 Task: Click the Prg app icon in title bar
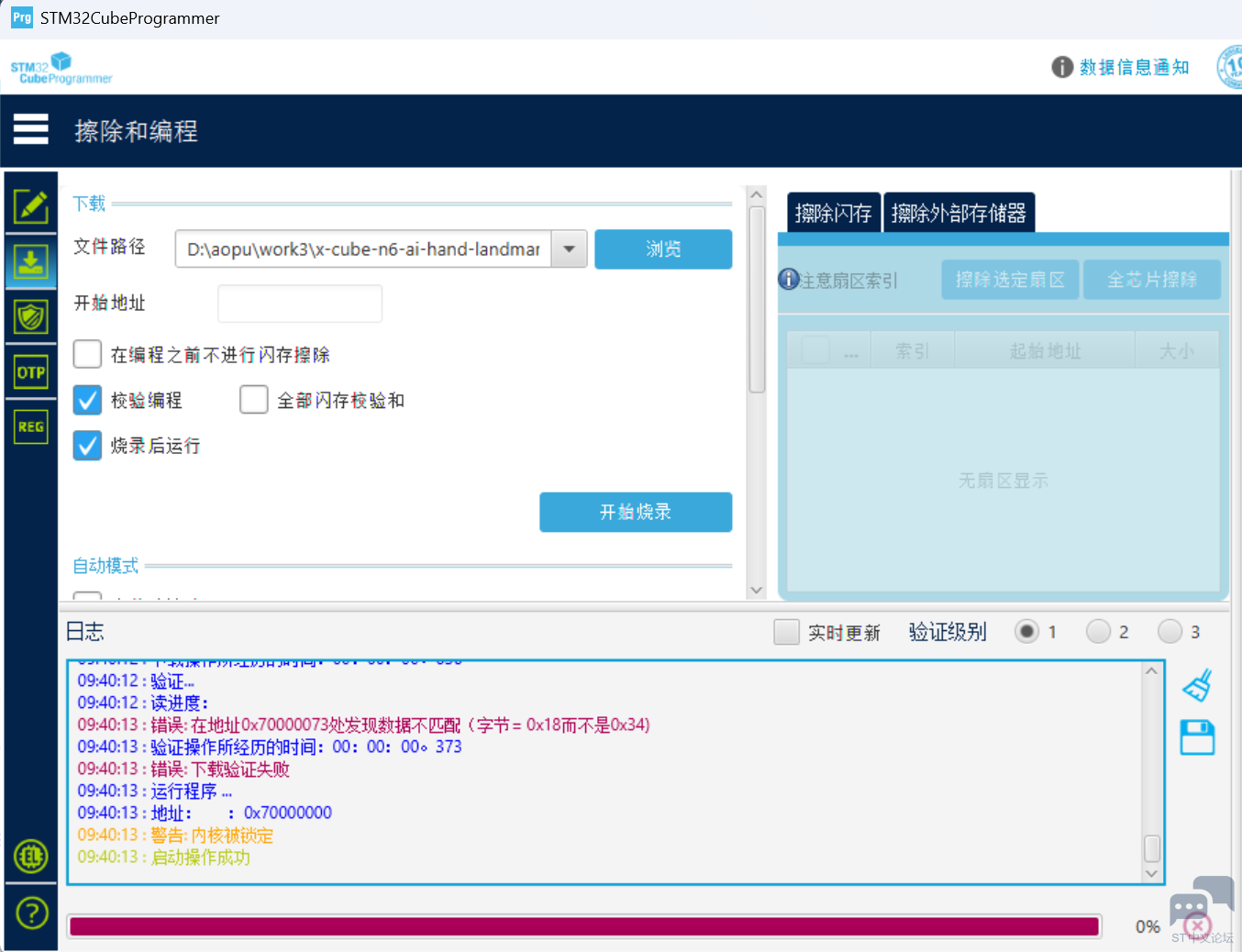coord(22,17)
